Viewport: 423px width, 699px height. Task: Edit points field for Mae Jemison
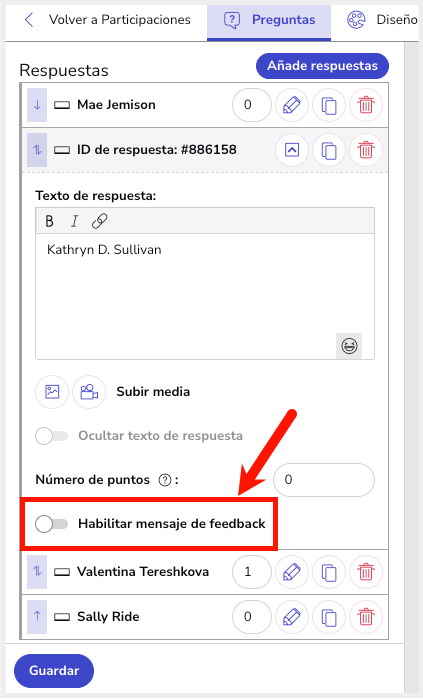coord(252,105)
